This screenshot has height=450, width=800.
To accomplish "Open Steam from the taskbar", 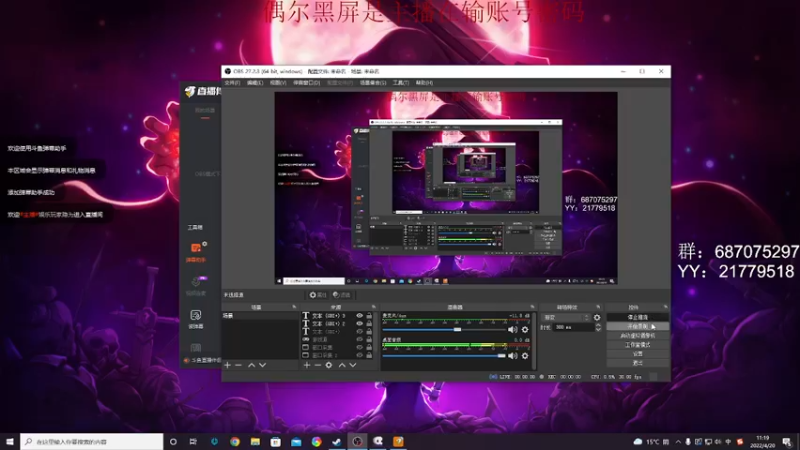I will 337,441.
